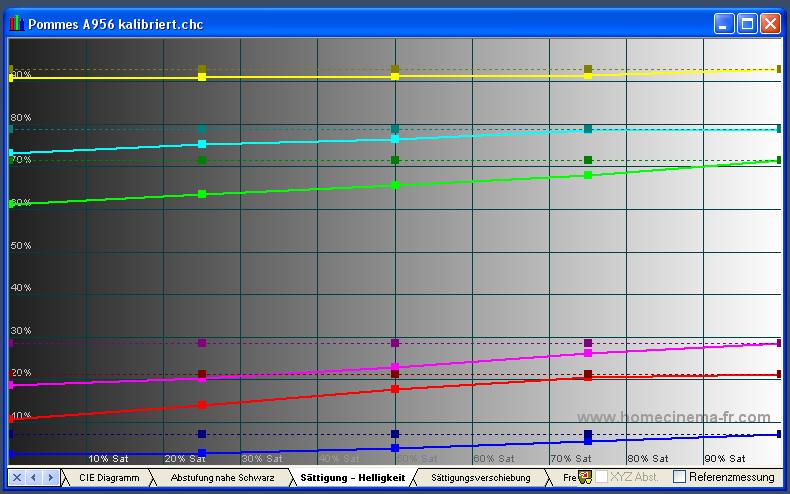Image resolution: width=790 pixels, height=494 pixels.
Task: Click the small yellow icon beside the Fre tab
Action: point(585,478)
